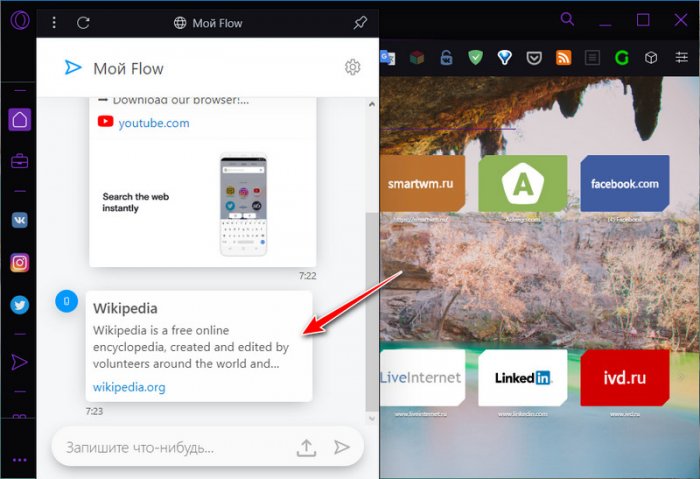Follow the wikipedia.org link

(129, 387)
